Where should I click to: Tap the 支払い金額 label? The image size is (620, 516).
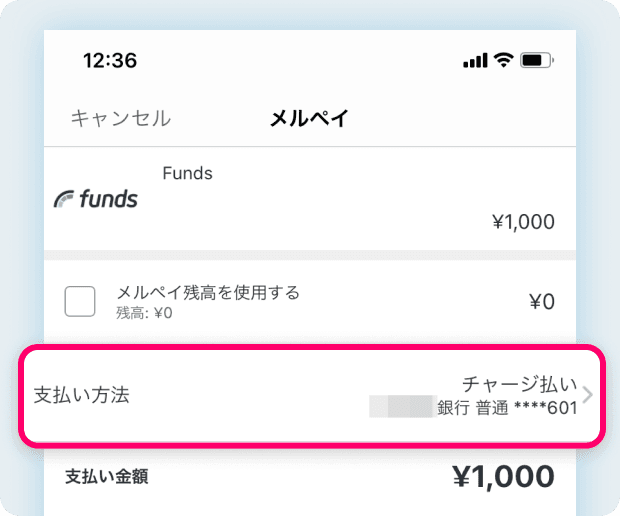click(107, 476)
